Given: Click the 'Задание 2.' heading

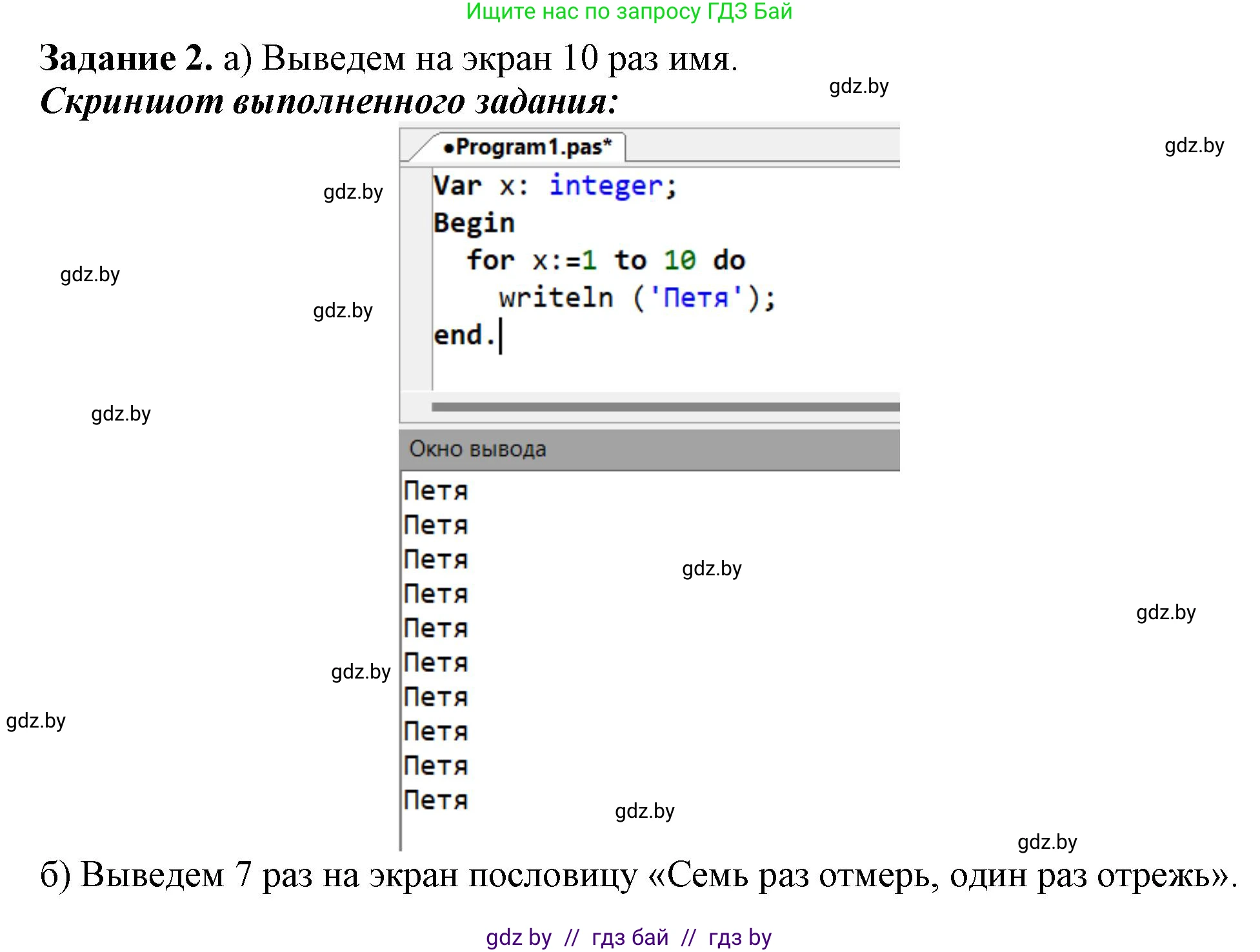Looking at the screenshot, I should tap(126, 59).
